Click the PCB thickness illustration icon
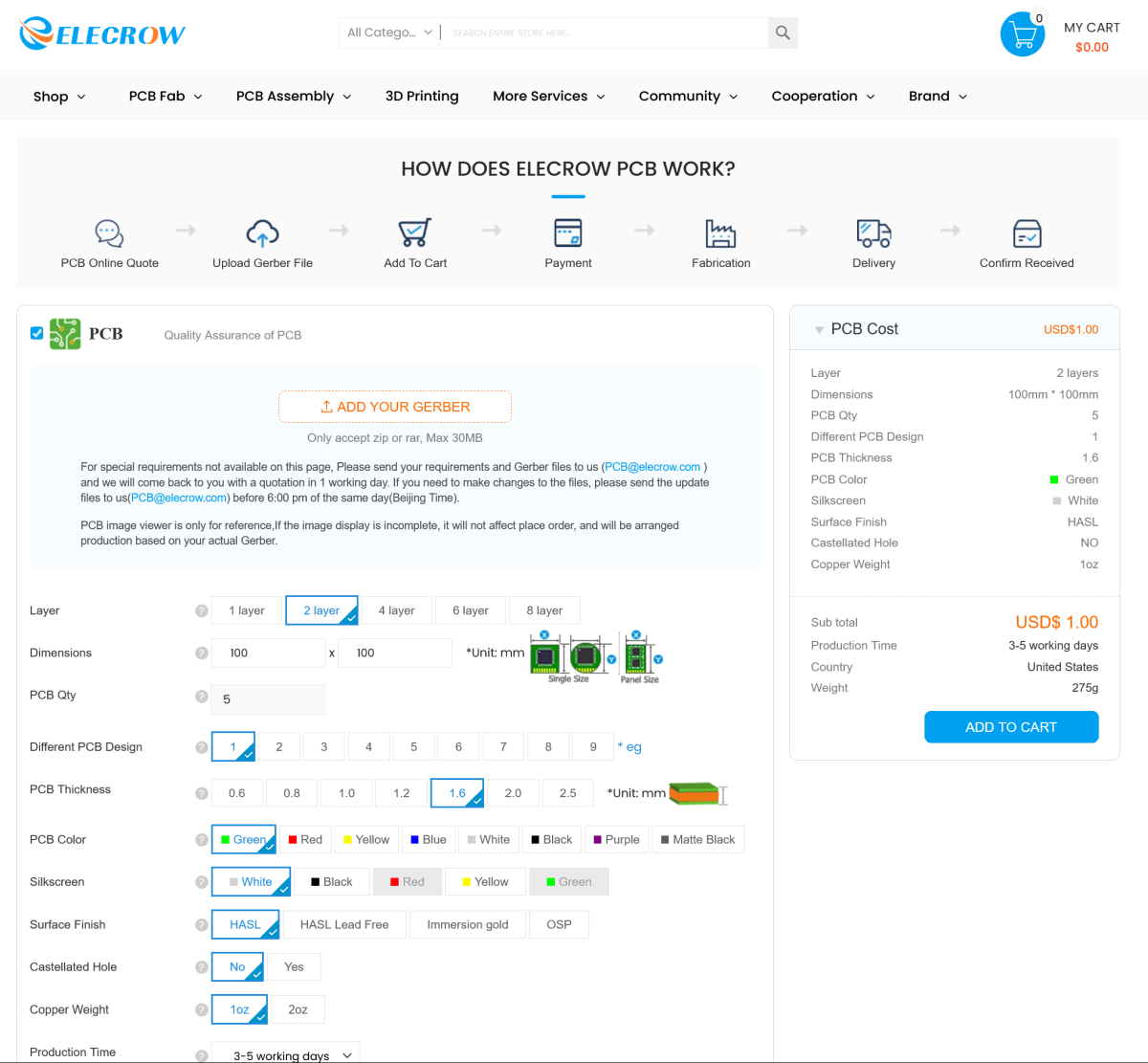This screenshot has height=1063, width=1148. pos(698,793)
